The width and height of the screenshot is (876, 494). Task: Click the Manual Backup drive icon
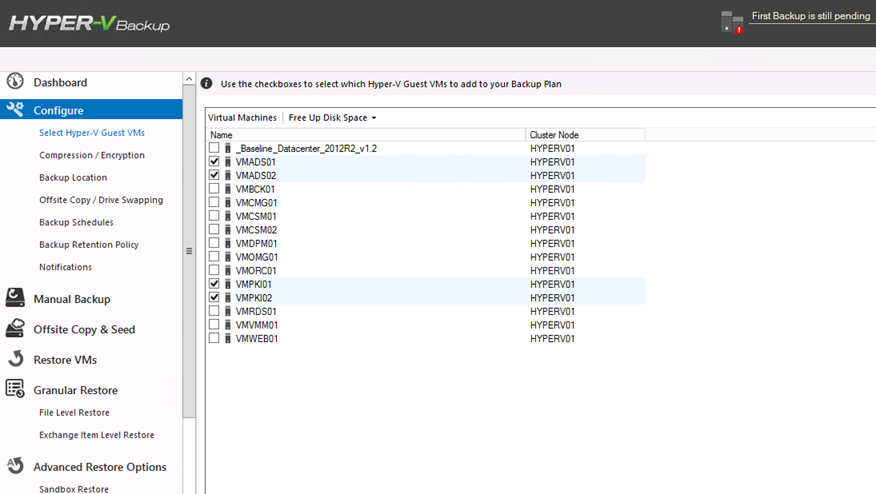(15, 298)
